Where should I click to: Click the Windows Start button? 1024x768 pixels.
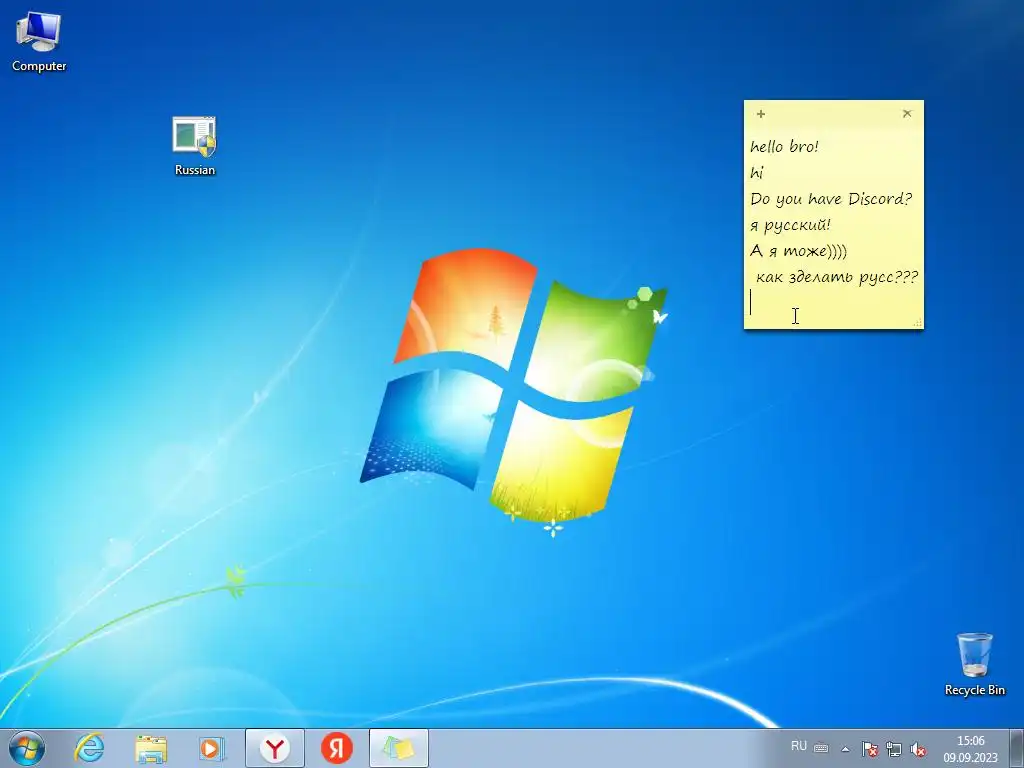pyautogui.click(x=27, y=748)
